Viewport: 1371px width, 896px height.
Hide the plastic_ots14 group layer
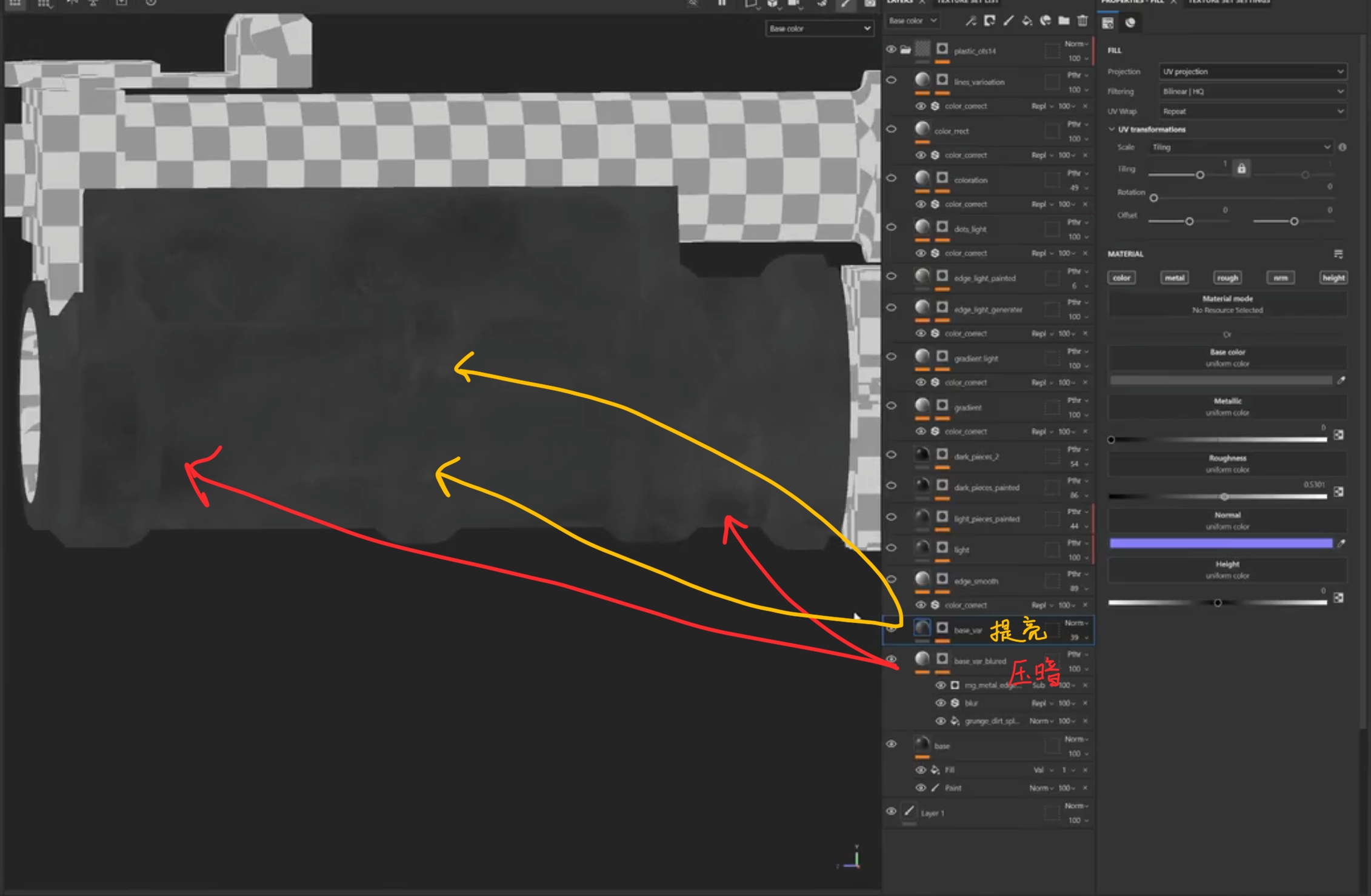891,50
